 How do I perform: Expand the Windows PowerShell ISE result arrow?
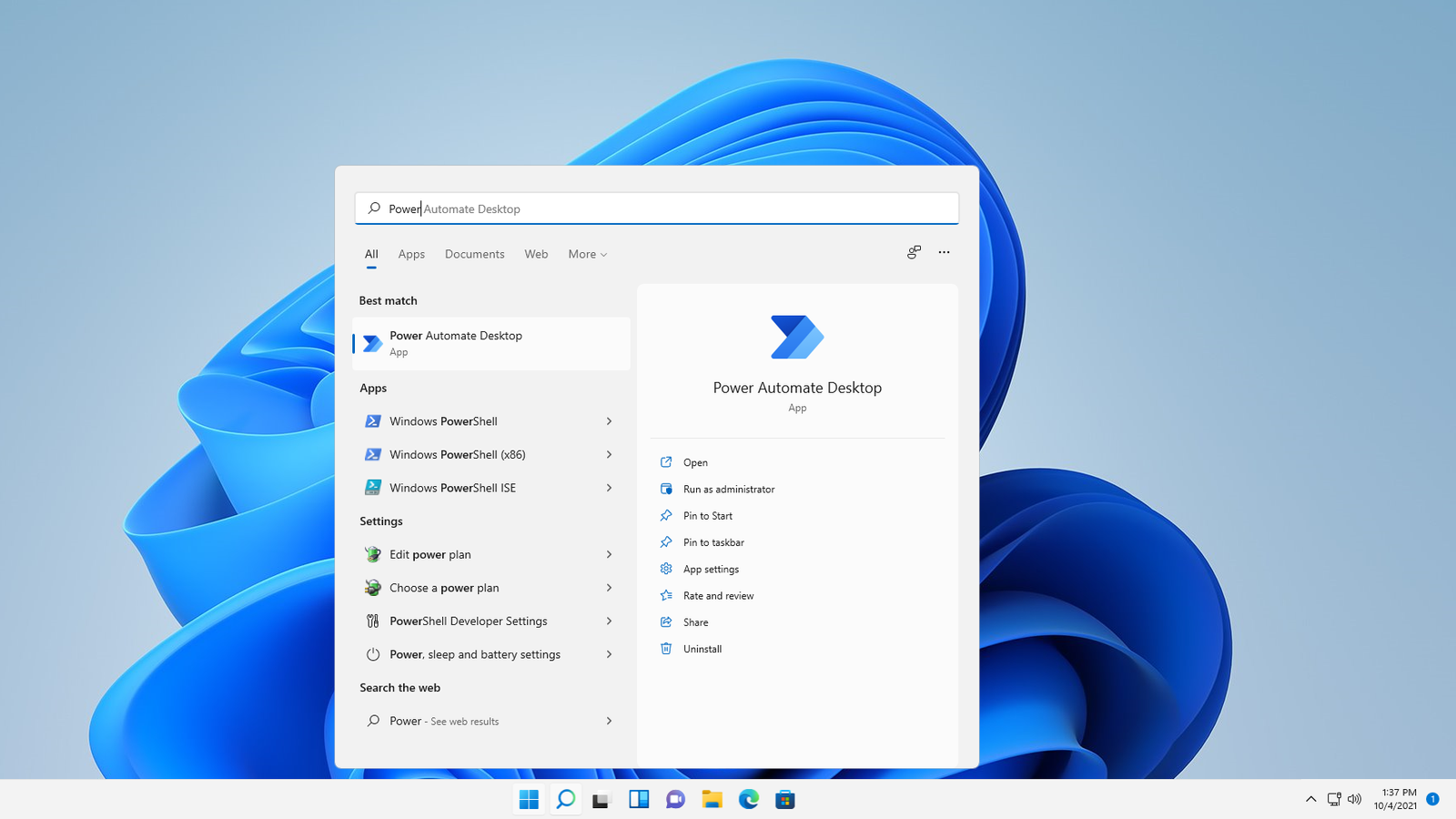[x=609, y=488]
